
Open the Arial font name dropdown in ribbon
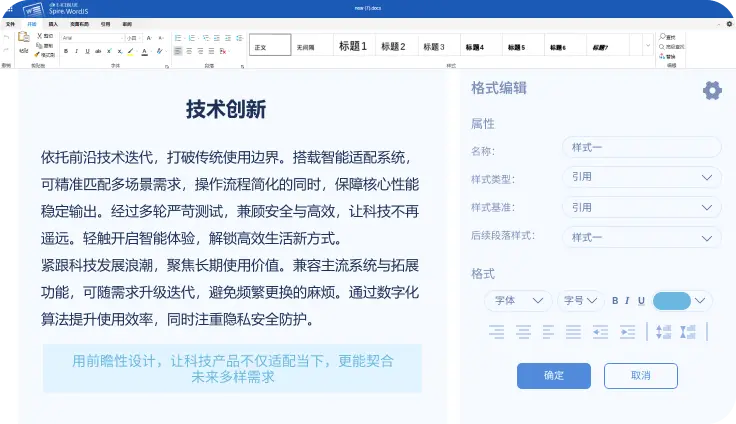93,38
